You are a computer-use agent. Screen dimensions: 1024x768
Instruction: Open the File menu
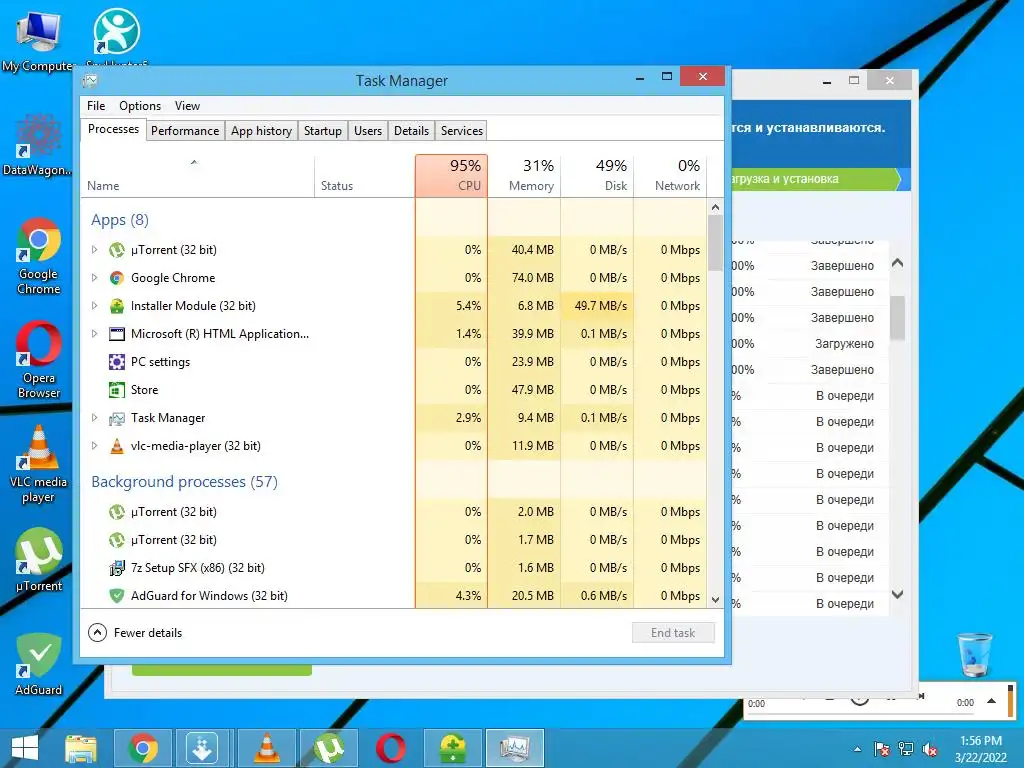tap(96, 106)
